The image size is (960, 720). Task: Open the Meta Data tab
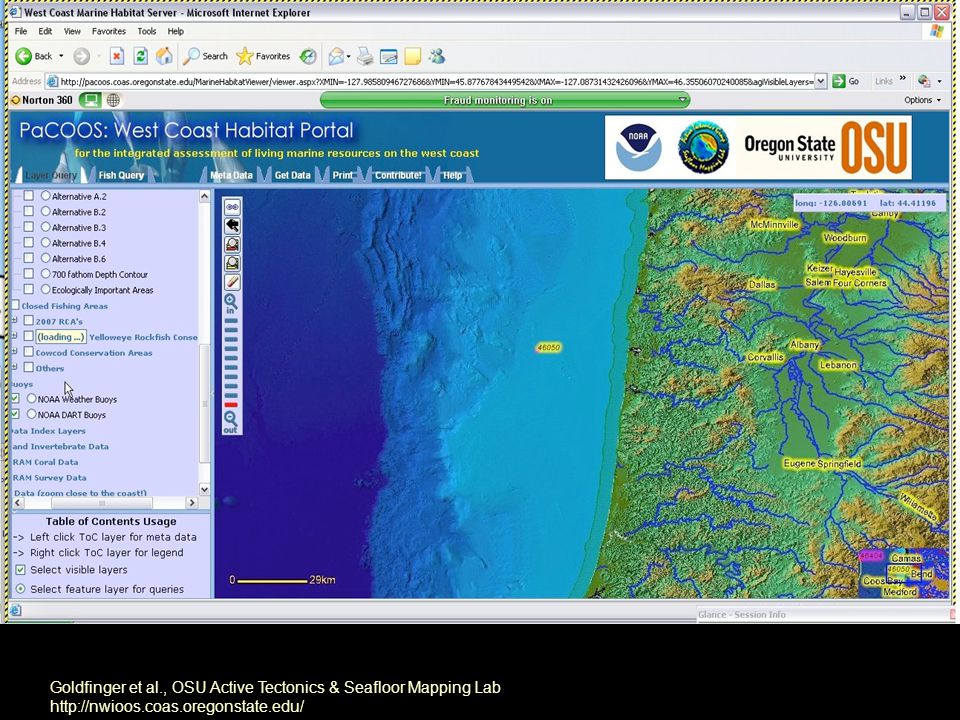coord(231,175)
